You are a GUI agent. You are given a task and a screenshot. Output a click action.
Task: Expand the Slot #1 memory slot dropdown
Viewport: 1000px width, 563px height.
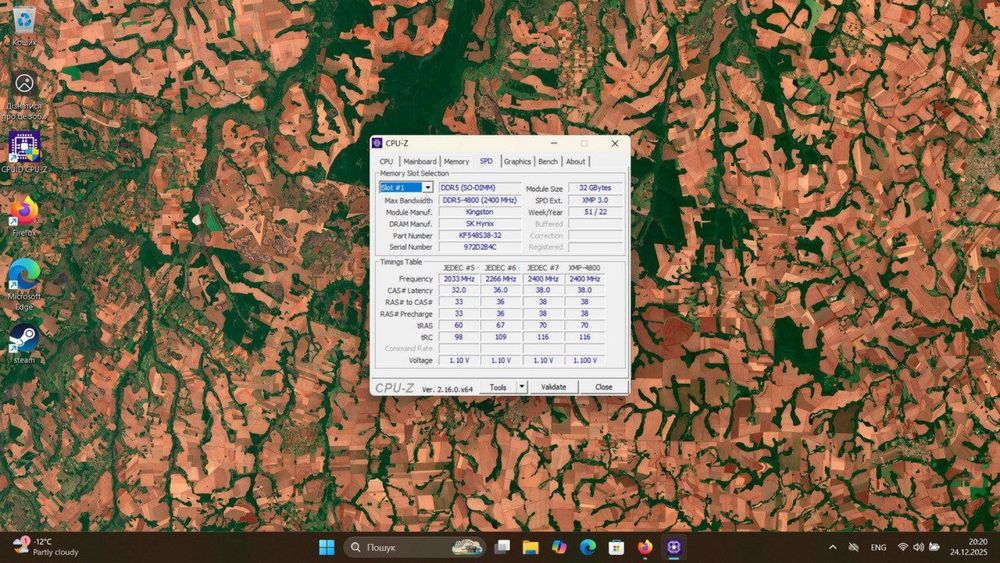[427, 187]
